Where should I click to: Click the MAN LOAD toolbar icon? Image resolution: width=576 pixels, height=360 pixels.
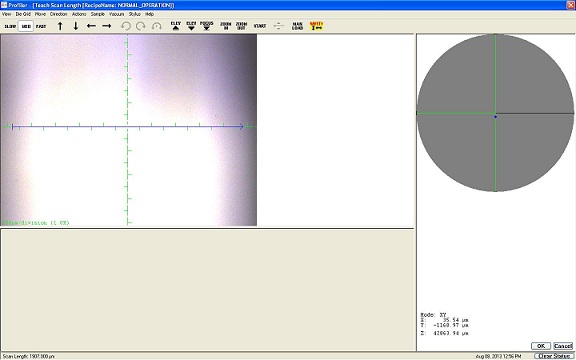[297, 26]
